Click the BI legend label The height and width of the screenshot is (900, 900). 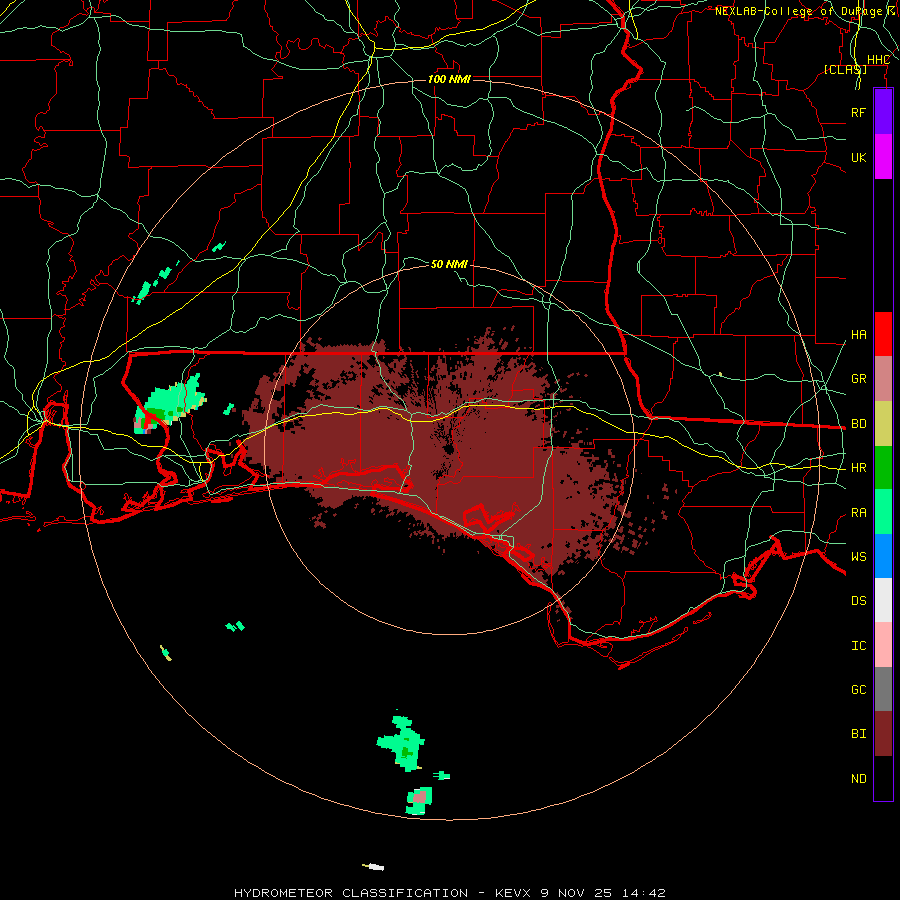point(858,734)
